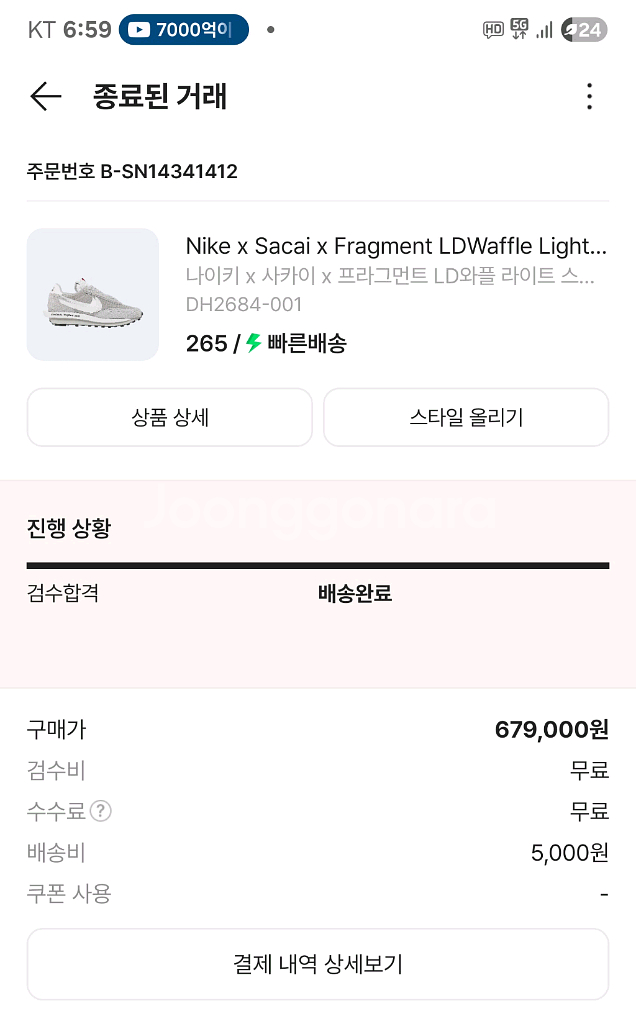Open the three-dot more options menu

[x=590, y=96]
